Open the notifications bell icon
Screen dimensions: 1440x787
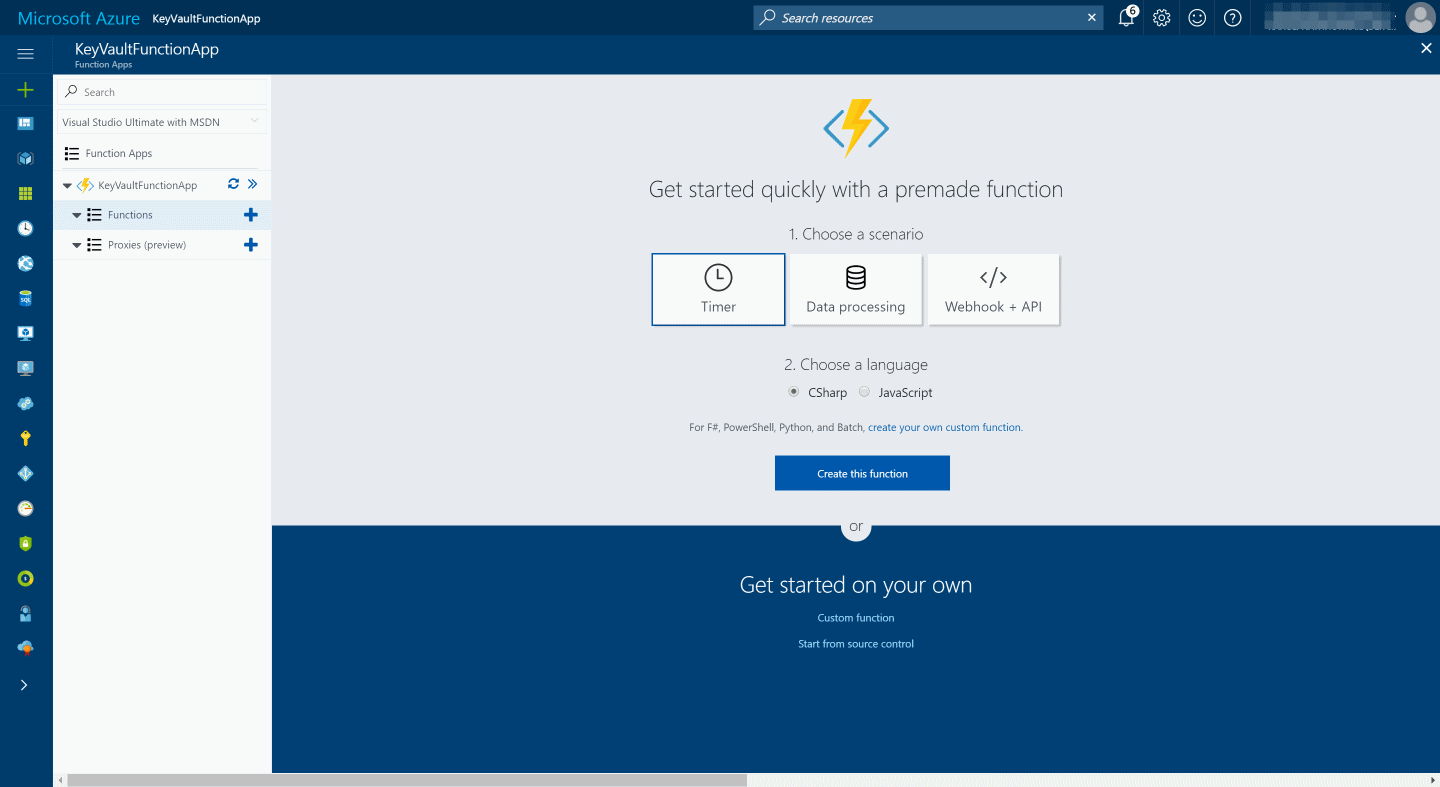pos(1127,17)
